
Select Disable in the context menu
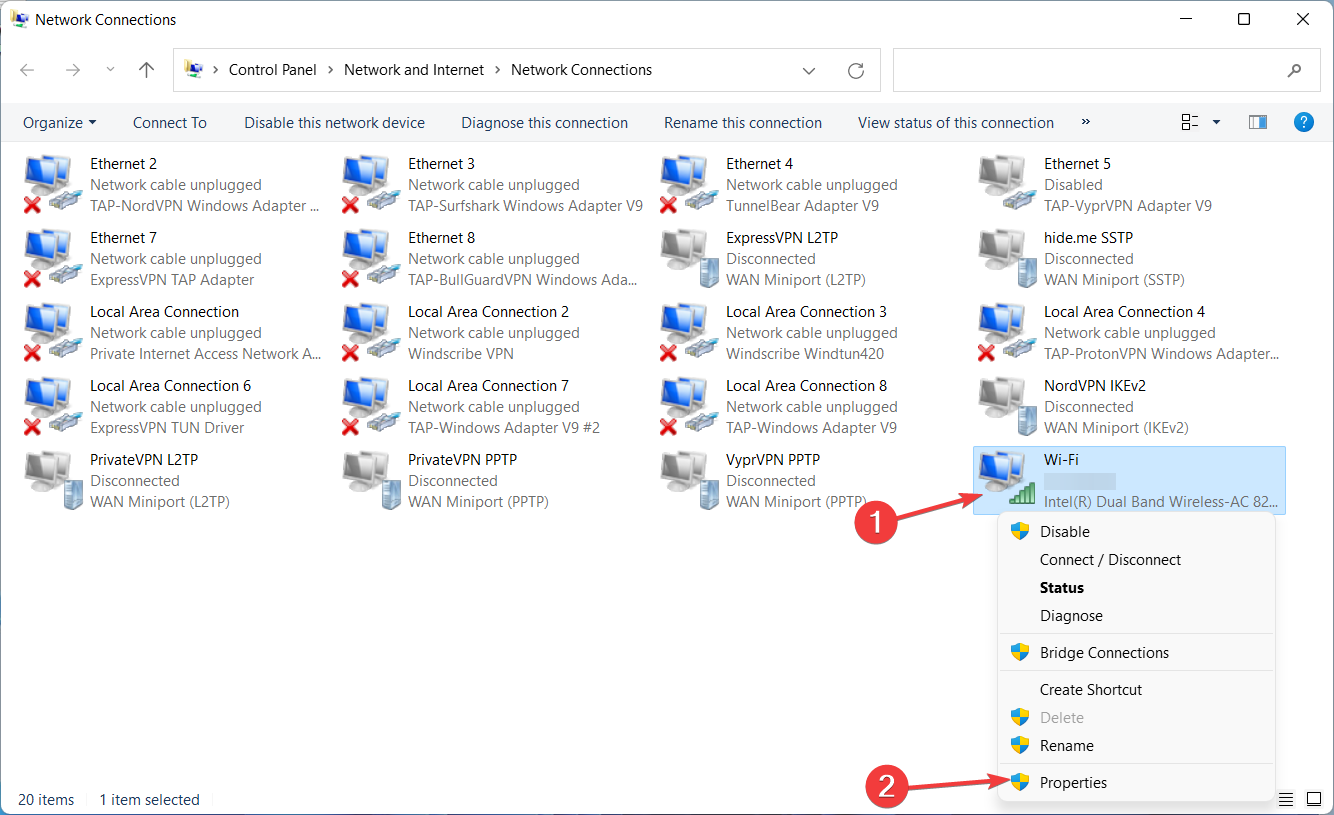pos(1064,532)
